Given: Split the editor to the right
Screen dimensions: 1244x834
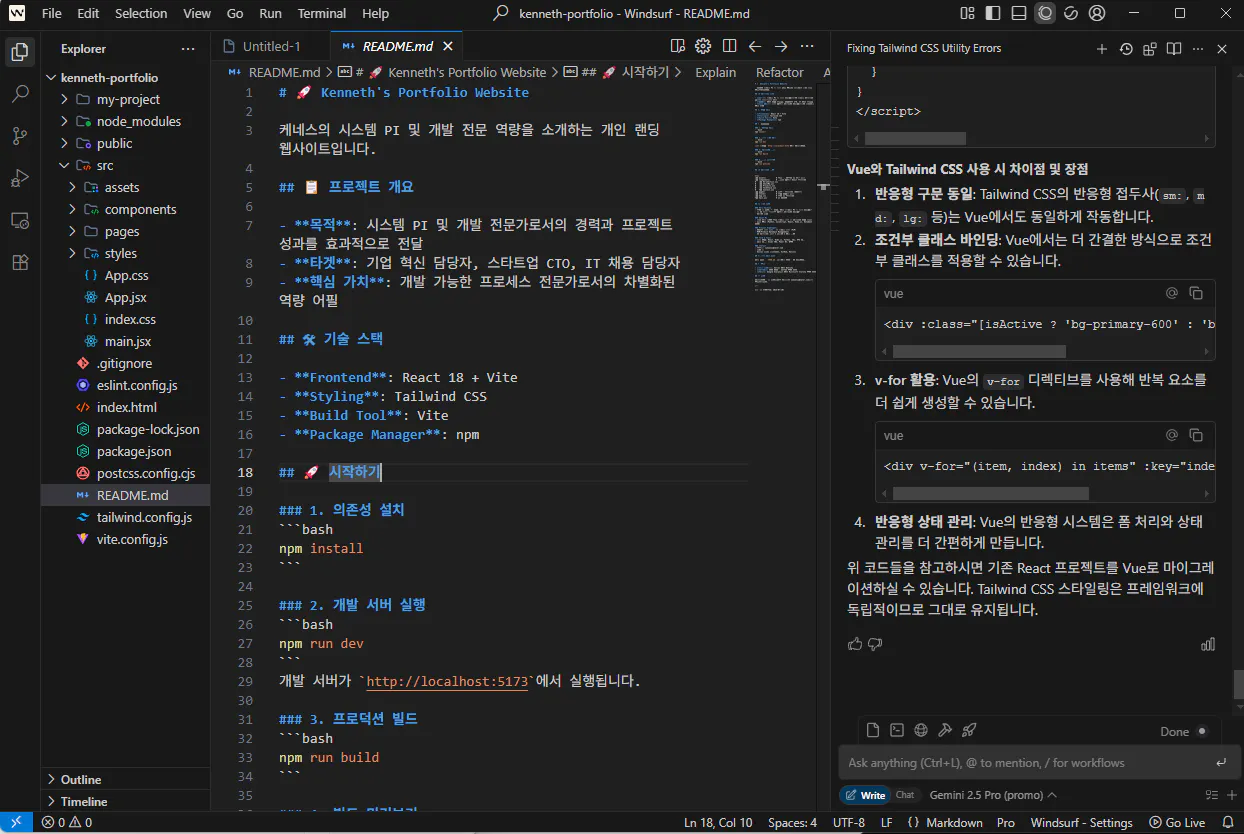Looking at the screenshot, I should coord(729,46).
